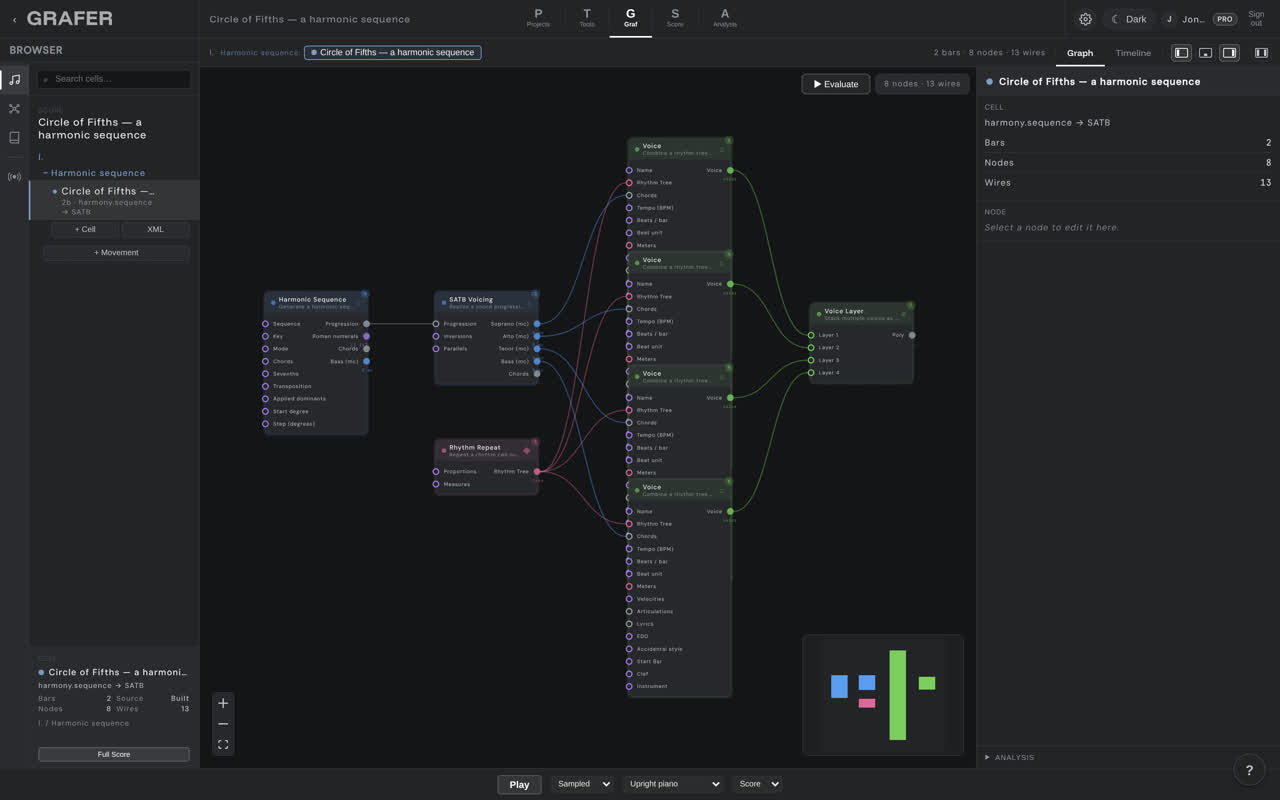The image size is (1280, 800).
Task: Open the music notes browser sidebar icon
Action: [x=14, y=80]
